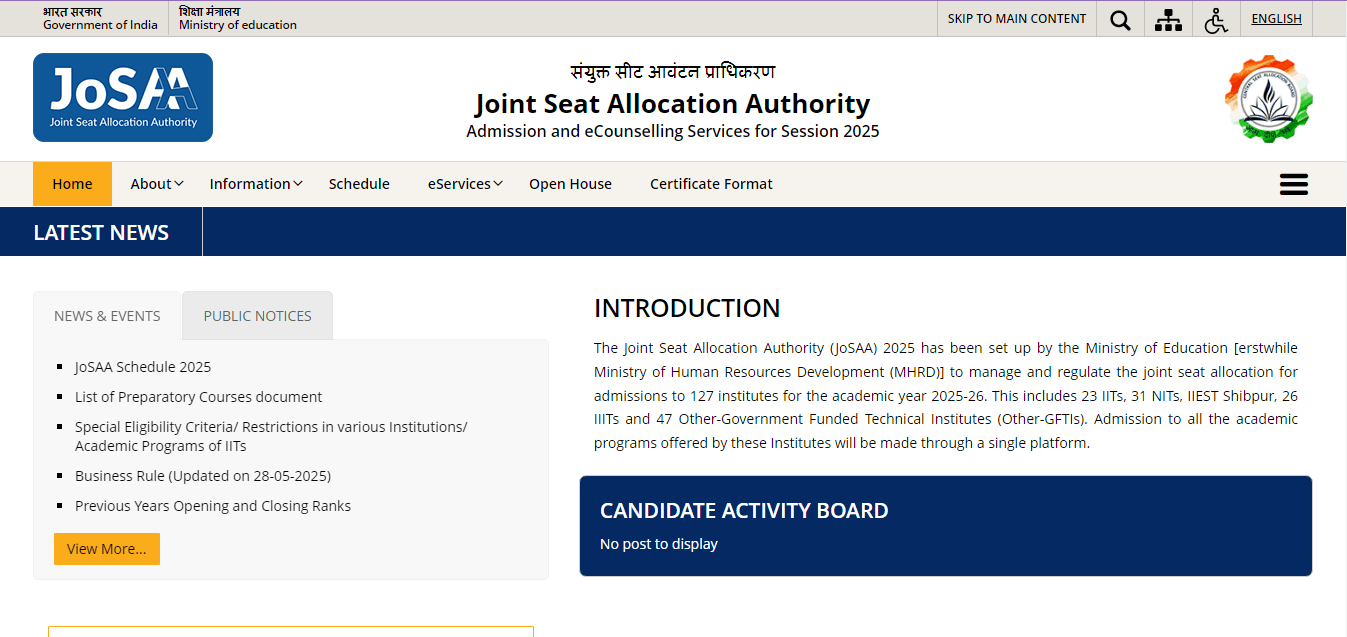Click the View More button
Image resolution: width=1347 pixels, height=637 pixels.
[107, 549]
